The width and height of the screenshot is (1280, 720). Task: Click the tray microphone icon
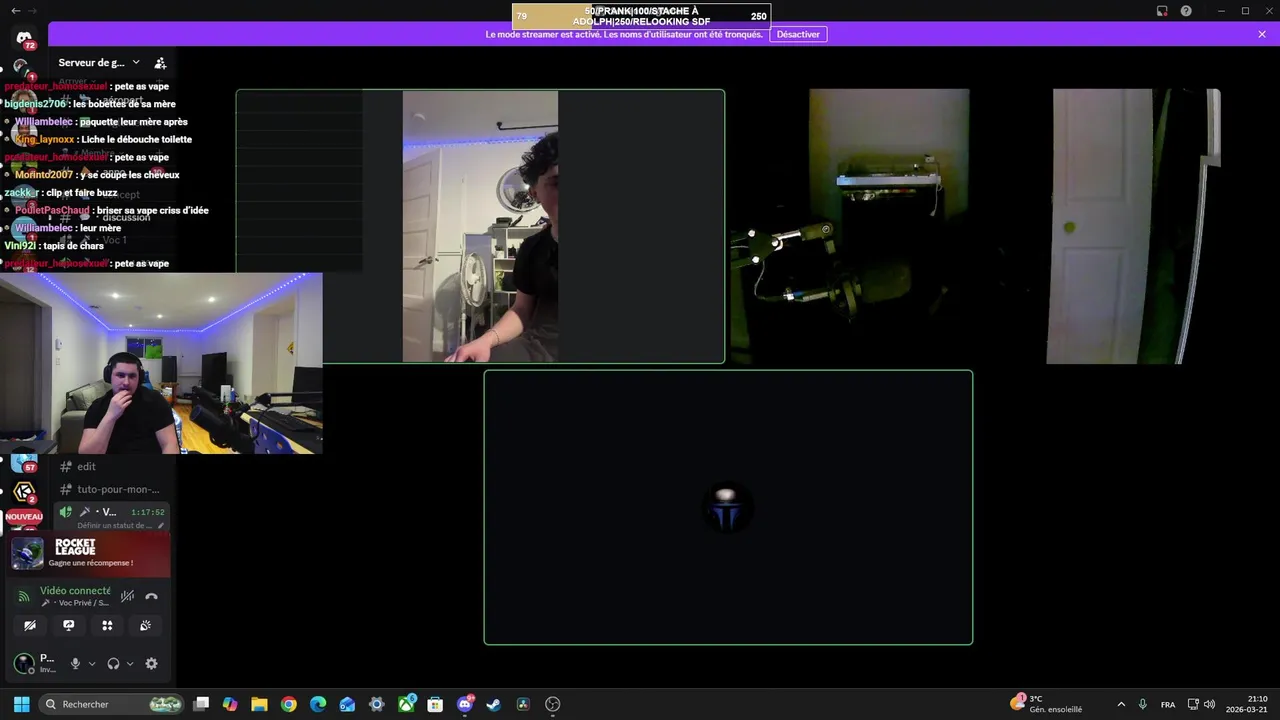1143,704
